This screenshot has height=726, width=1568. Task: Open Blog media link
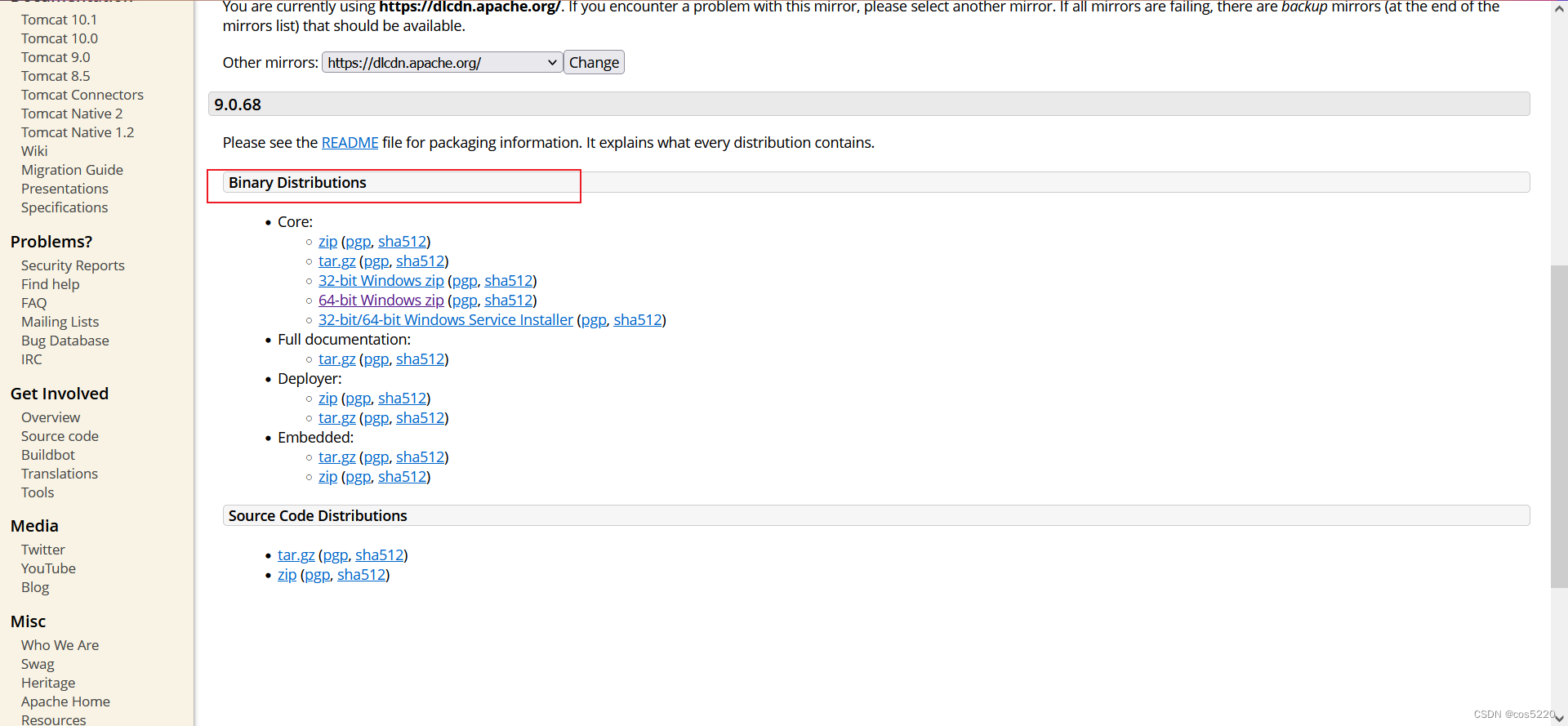tap(35, 587)
